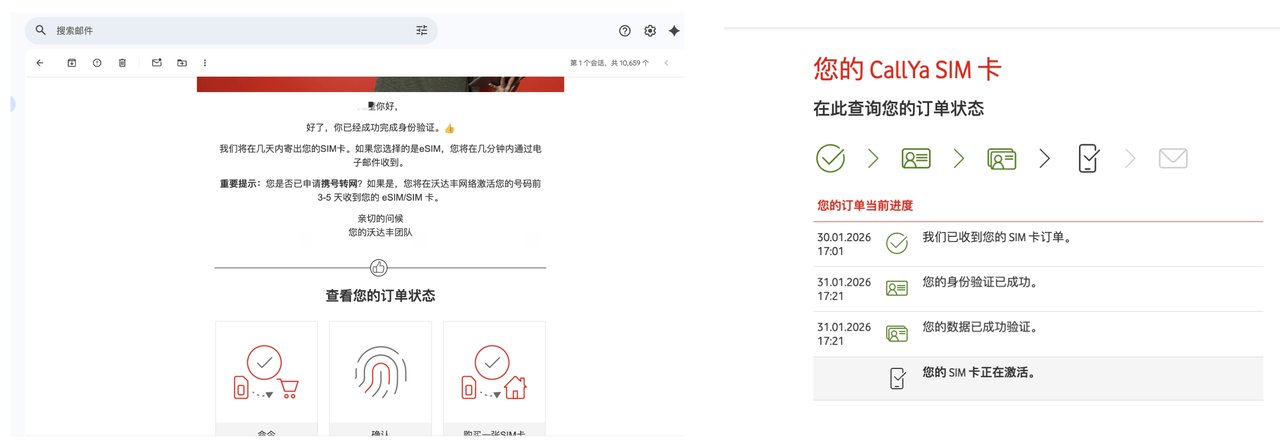Click green checkmark step in progress bar
1280x444 pixels.
[x=831, y=158]
